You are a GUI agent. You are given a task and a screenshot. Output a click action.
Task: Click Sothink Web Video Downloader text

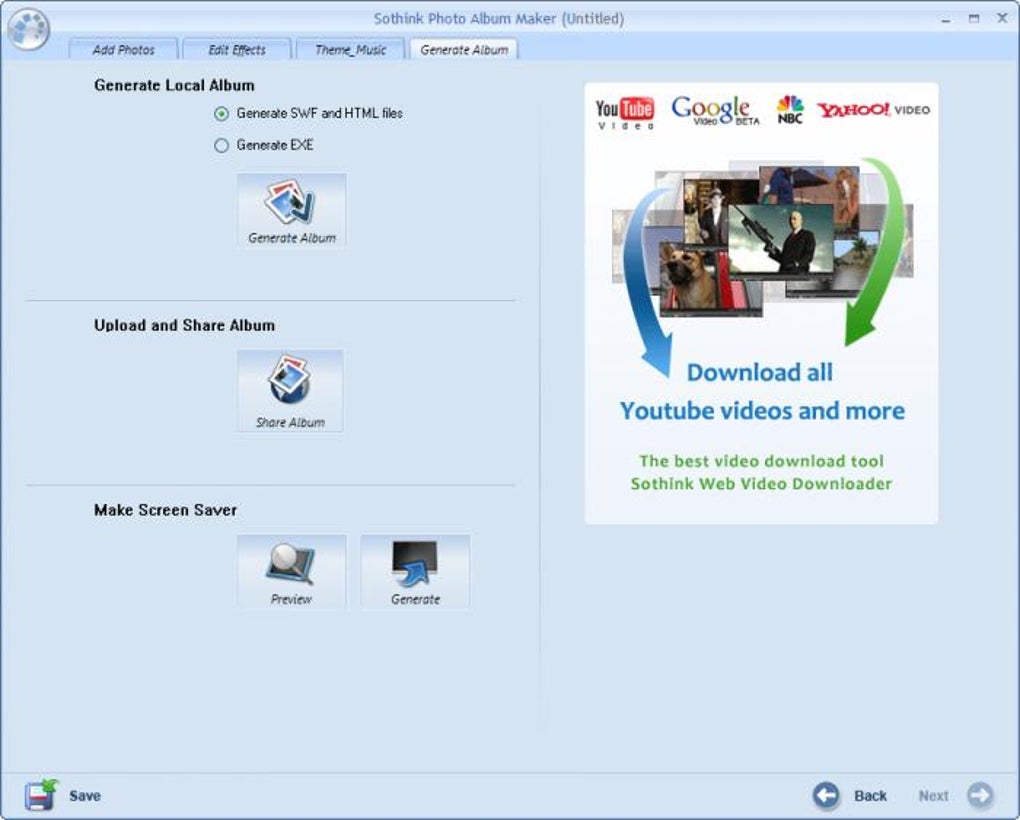tap(761, 484)
